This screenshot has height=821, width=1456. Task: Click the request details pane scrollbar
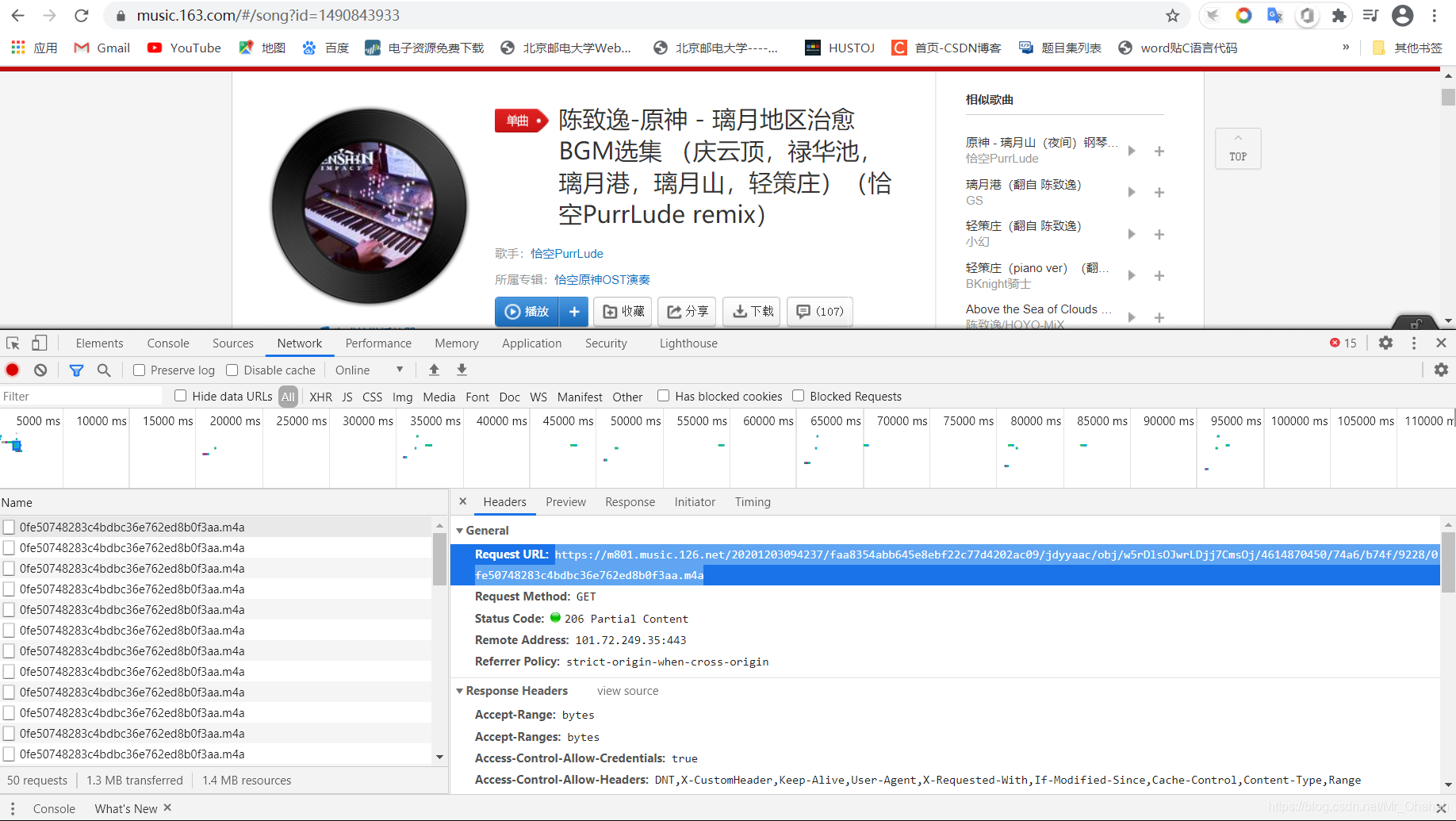tap(1448, 562)
